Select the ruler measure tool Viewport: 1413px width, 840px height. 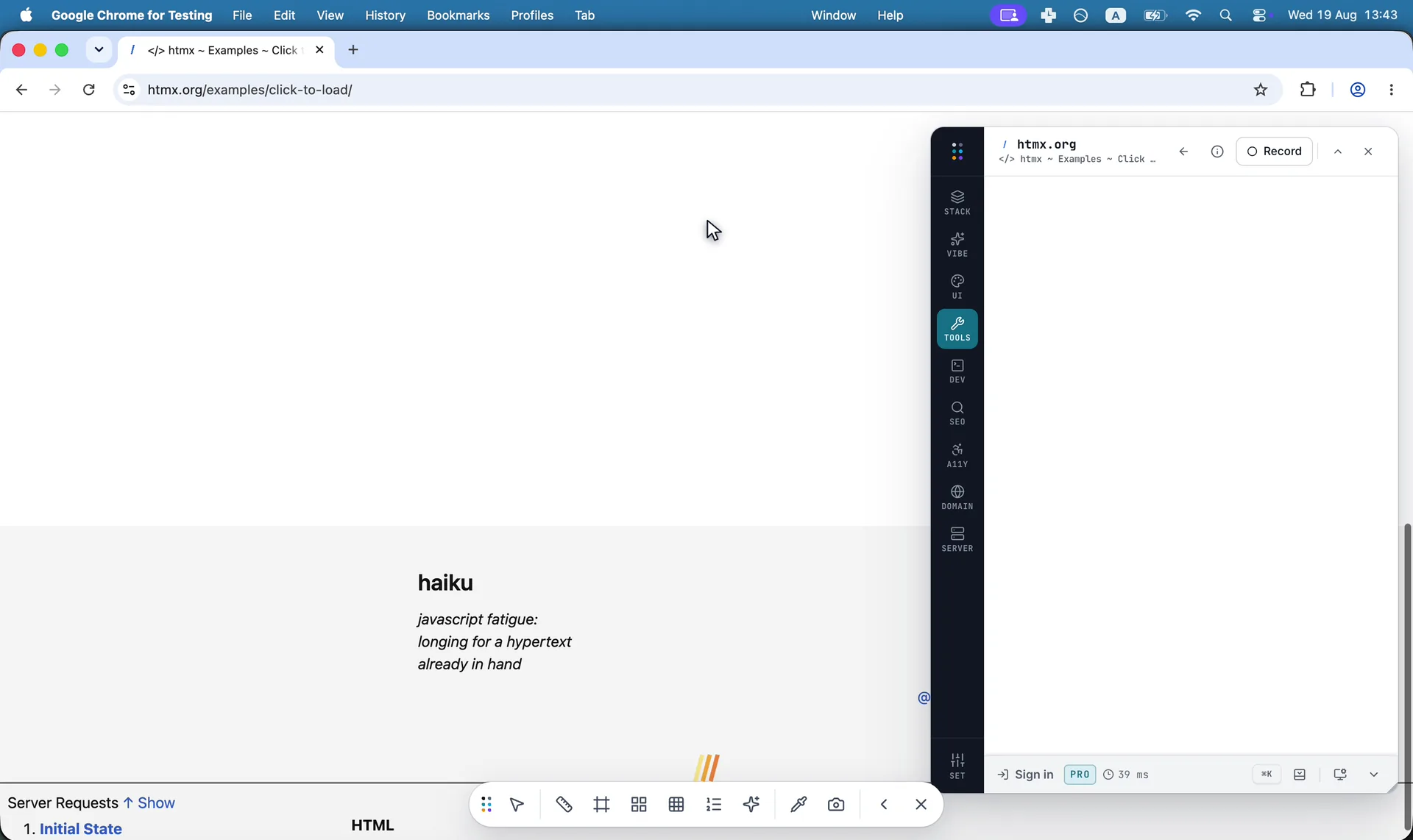pos(564,804)
